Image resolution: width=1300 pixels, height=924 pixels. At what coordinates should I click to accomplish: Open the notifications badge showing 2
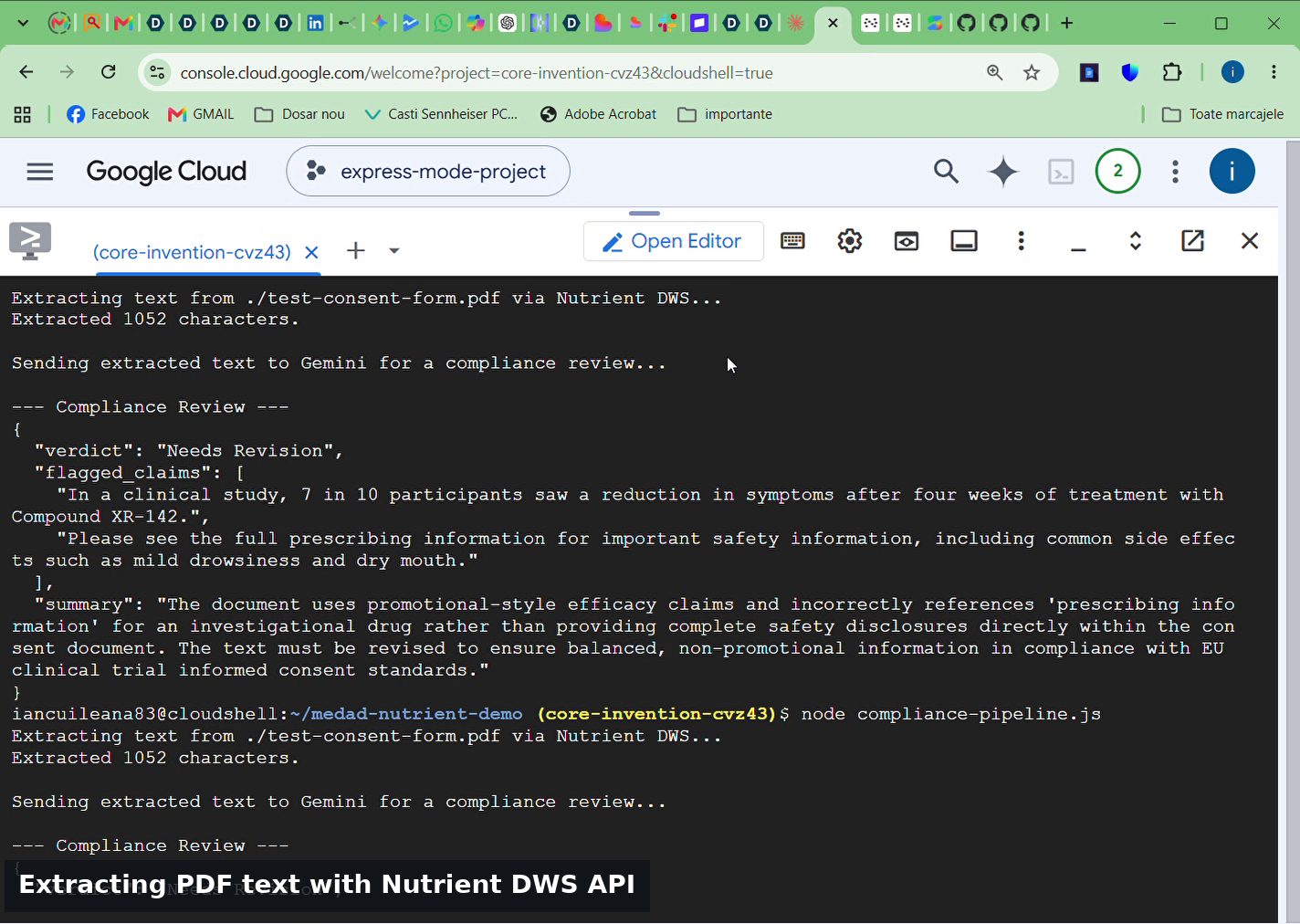pyautogui.click(x=1117, y=171)
